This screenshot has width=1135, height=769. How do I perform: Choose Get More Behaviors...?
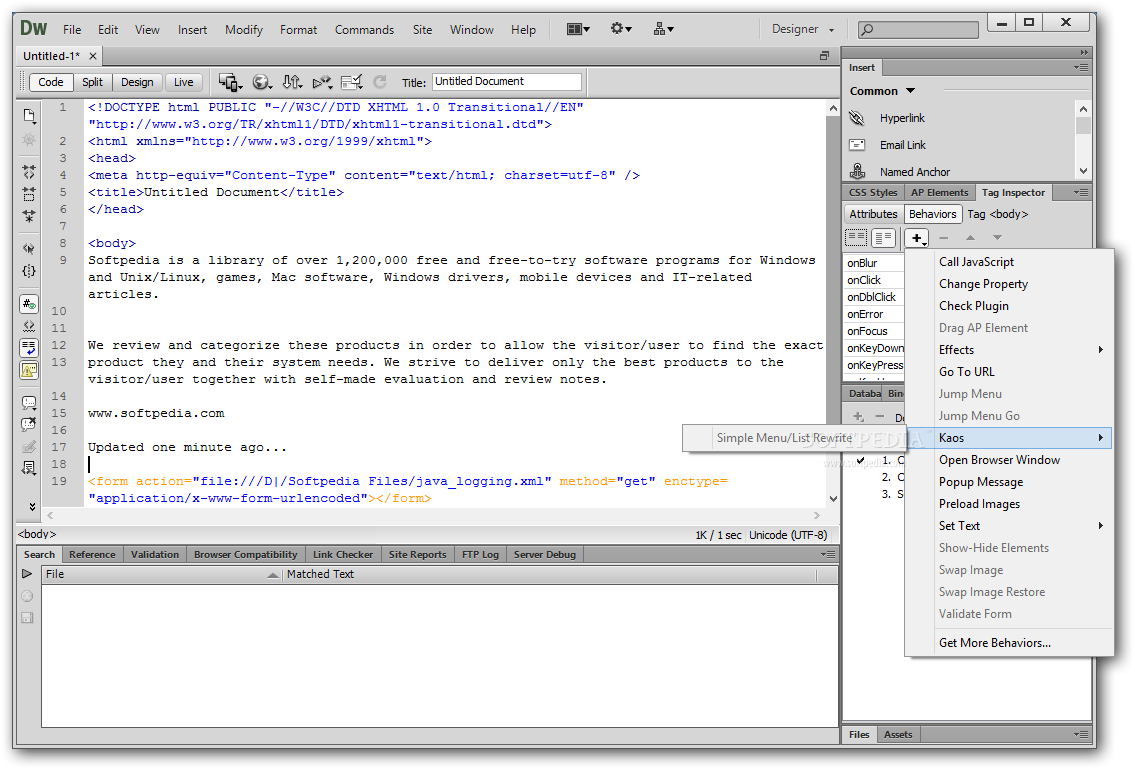pyautogui.click(x=1010, y=643)
